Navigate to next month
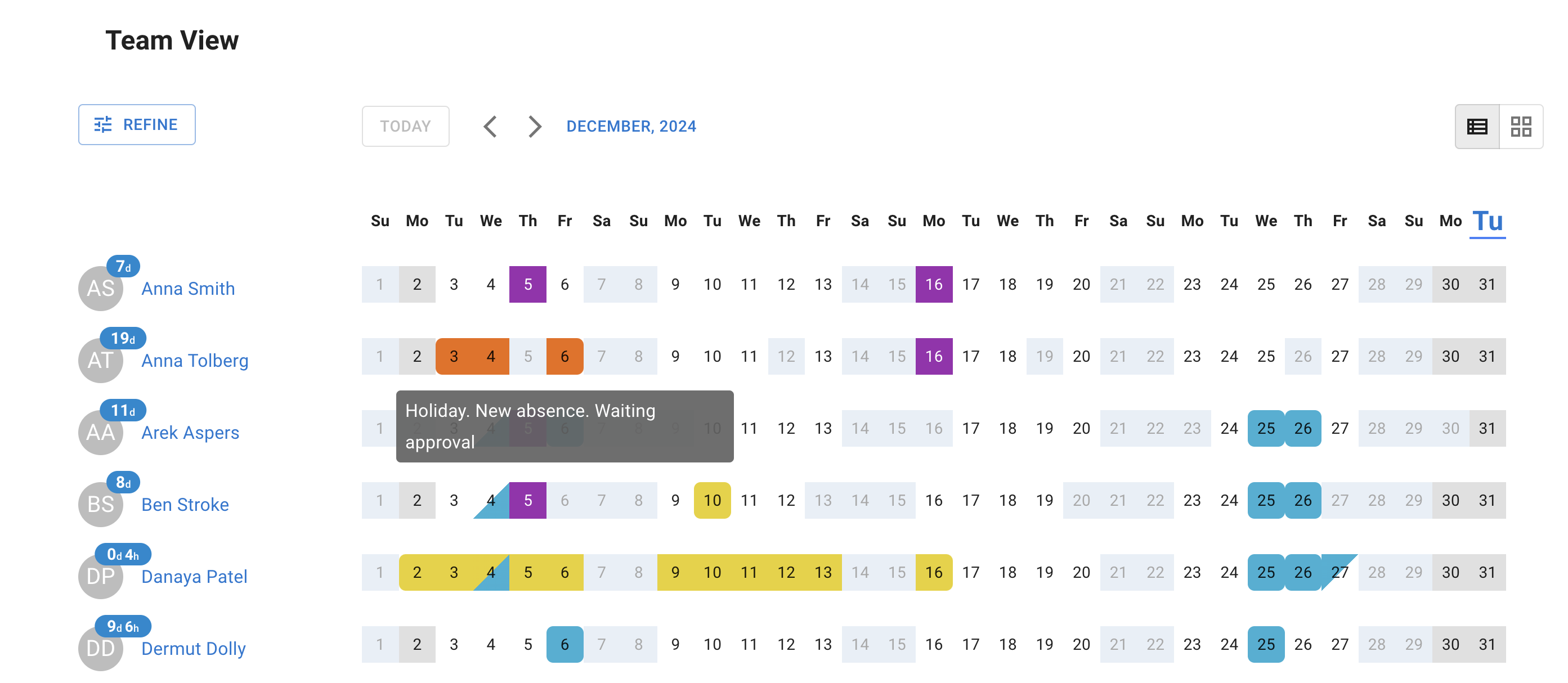Viewport: 1568px width, 683px height. (534, 126)
